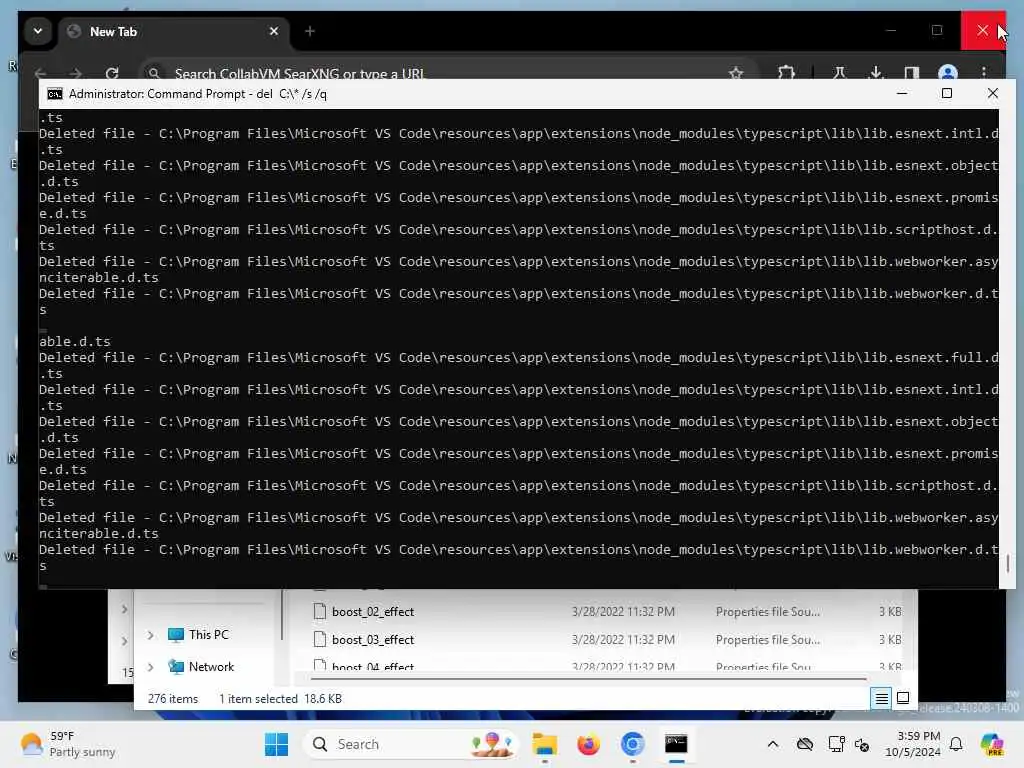Viewport: 1024px width, 768px height.
Task: Maximize the Chrome browser window
Action: 937,30
